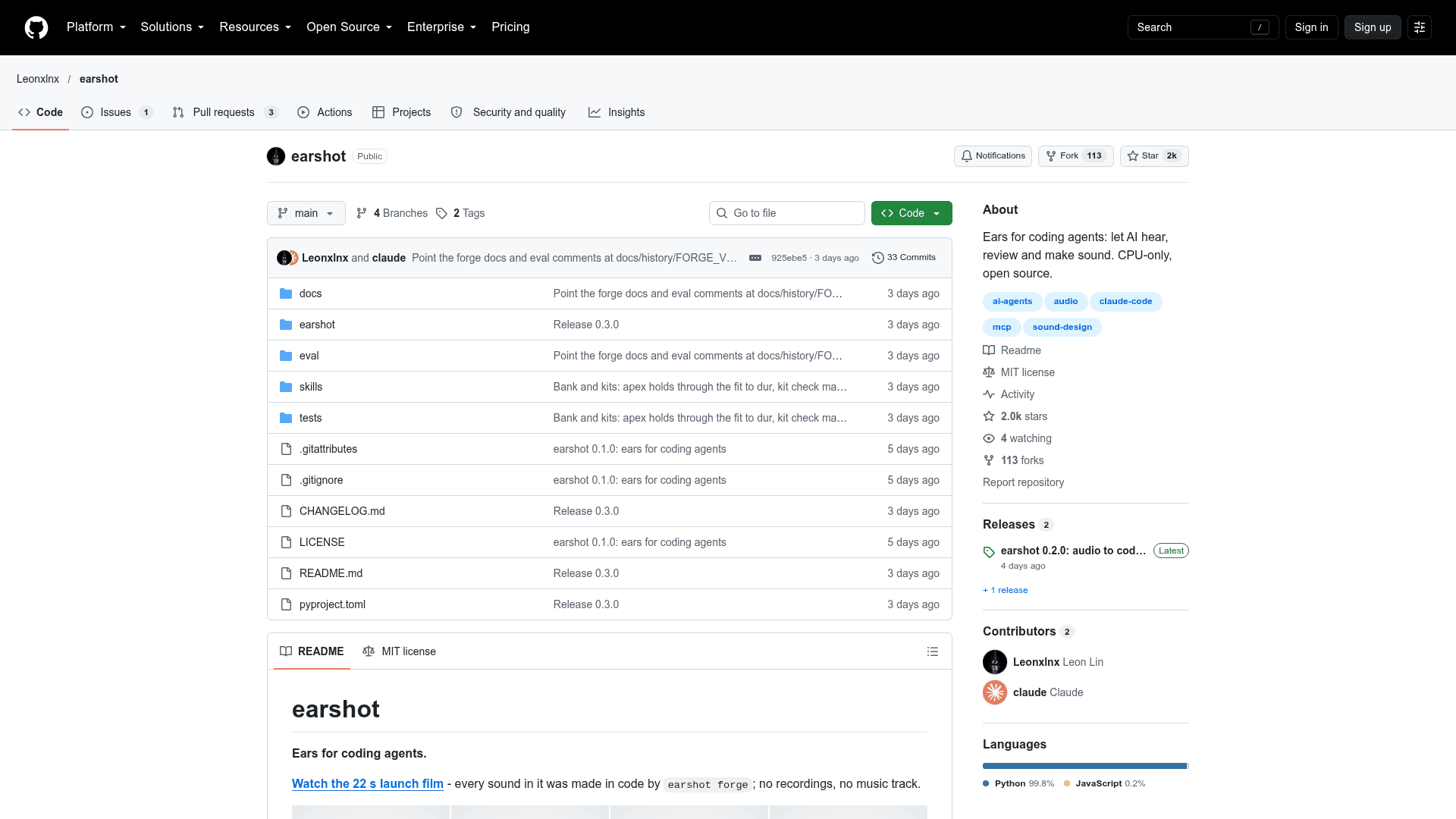1456x819 pixels.
Task: Switch to the MIT license tab
Action: click(x=399, y=651)
